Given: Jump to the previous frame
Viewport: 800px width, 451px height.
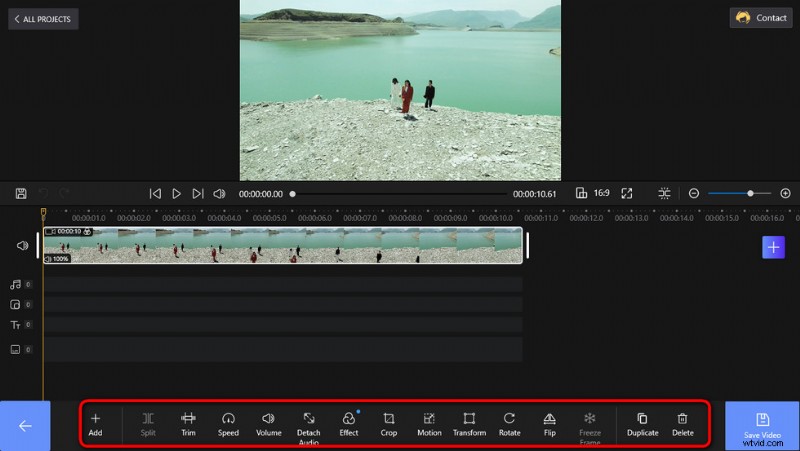Looking at the screenshot, I should click(x=155, y=194).
